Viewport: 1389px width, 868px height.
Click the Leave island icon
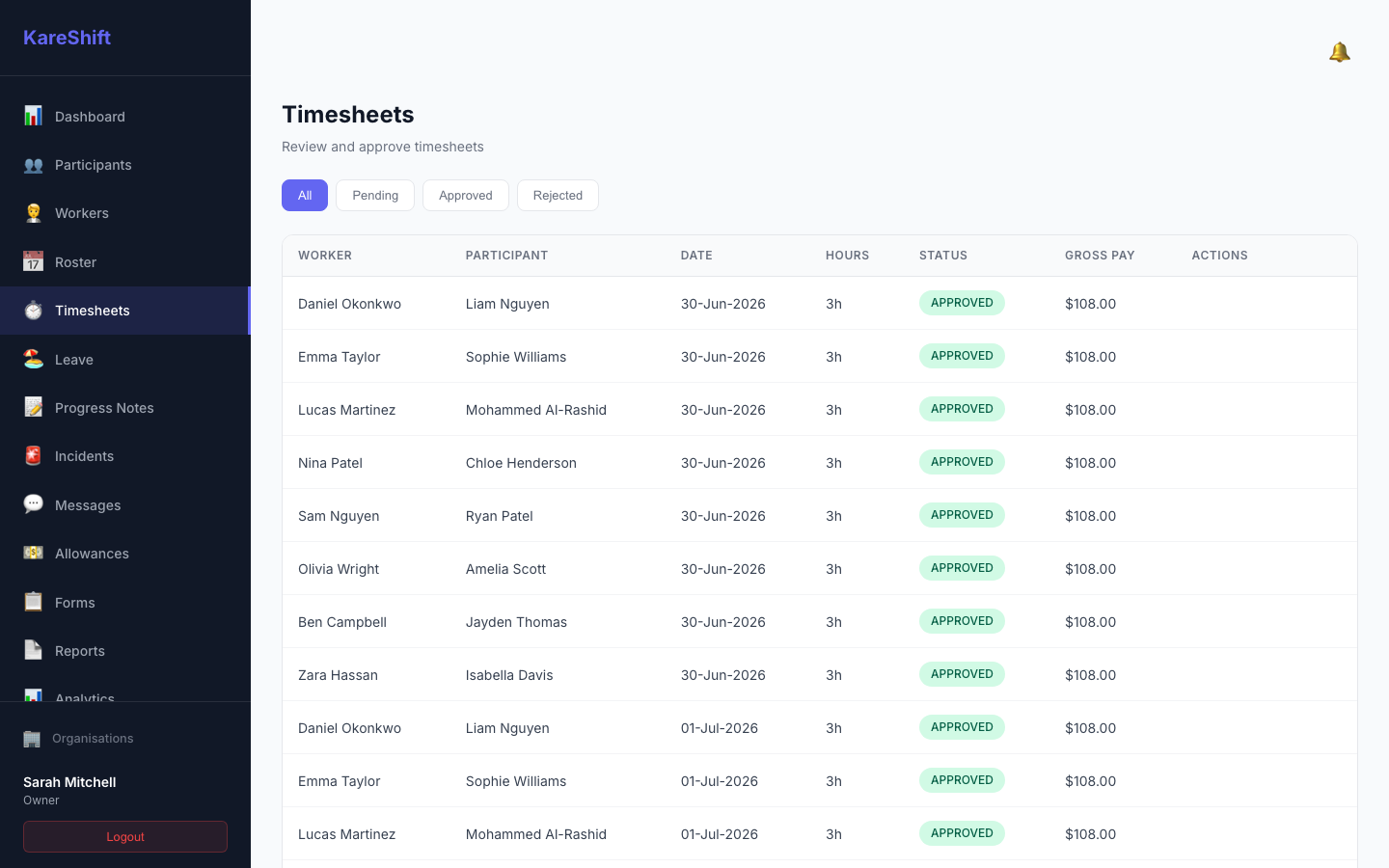33,359
